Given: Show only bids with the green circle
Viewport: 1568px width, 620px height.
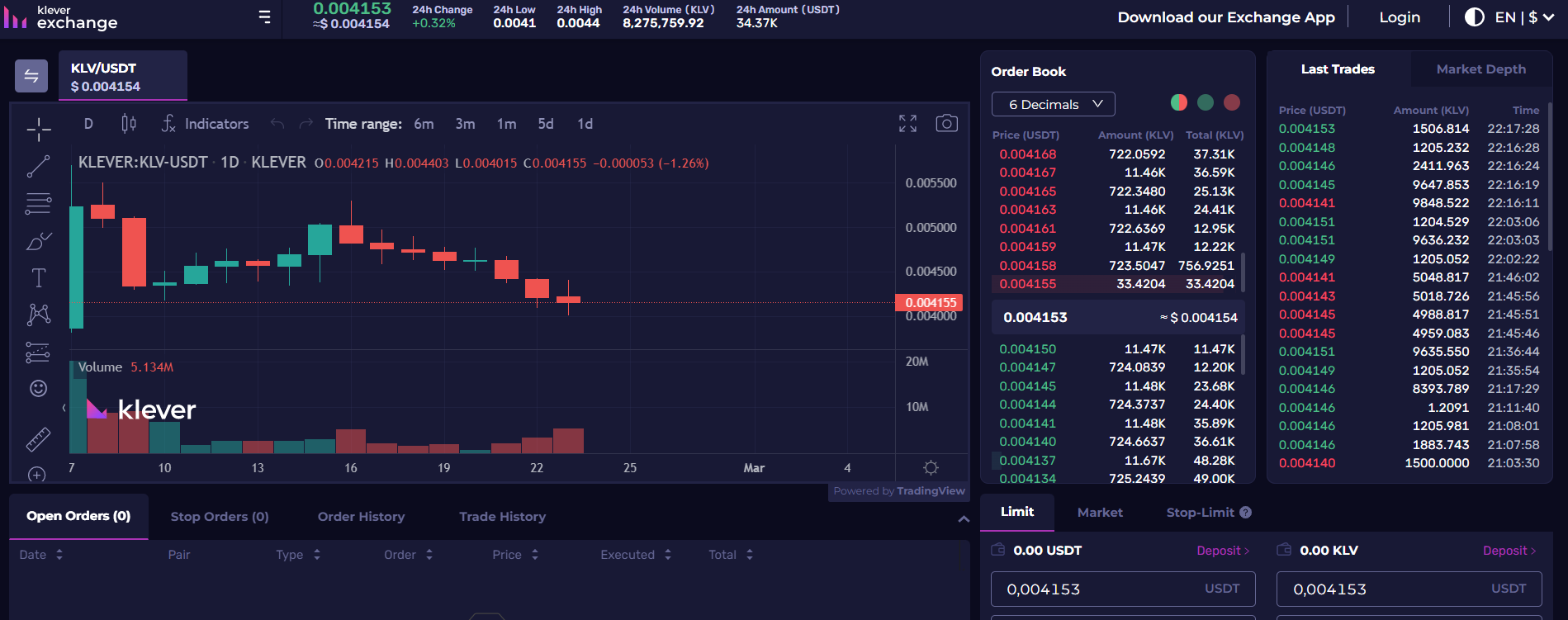Looking at the screenshot, I should [x=1206, y=102].
